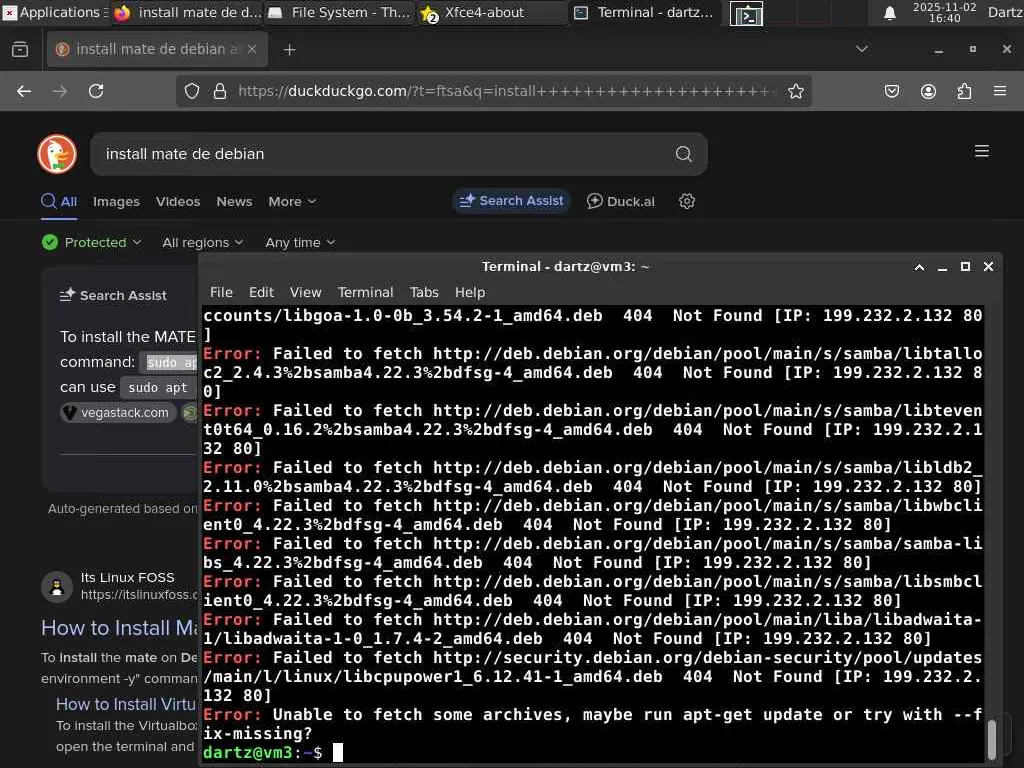Viewport: 1024px width, 768px height.
Task: Go back with the browser back arrow
Action: click(x=24, y=91)
